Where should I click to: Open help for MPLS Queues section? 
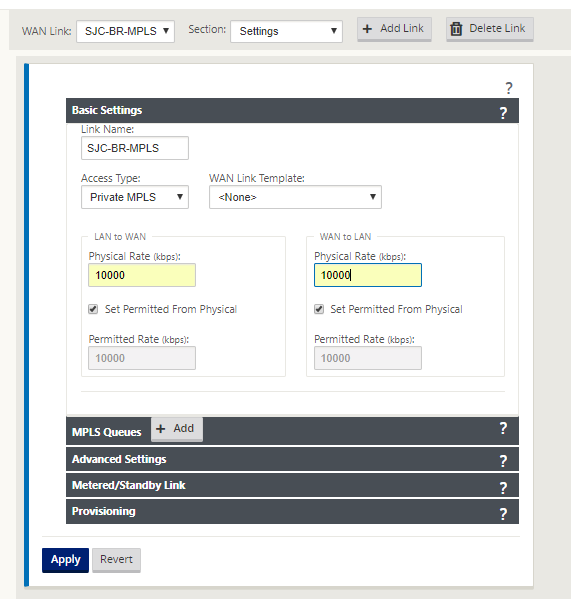pyautogui.click(x=503, y=428)
